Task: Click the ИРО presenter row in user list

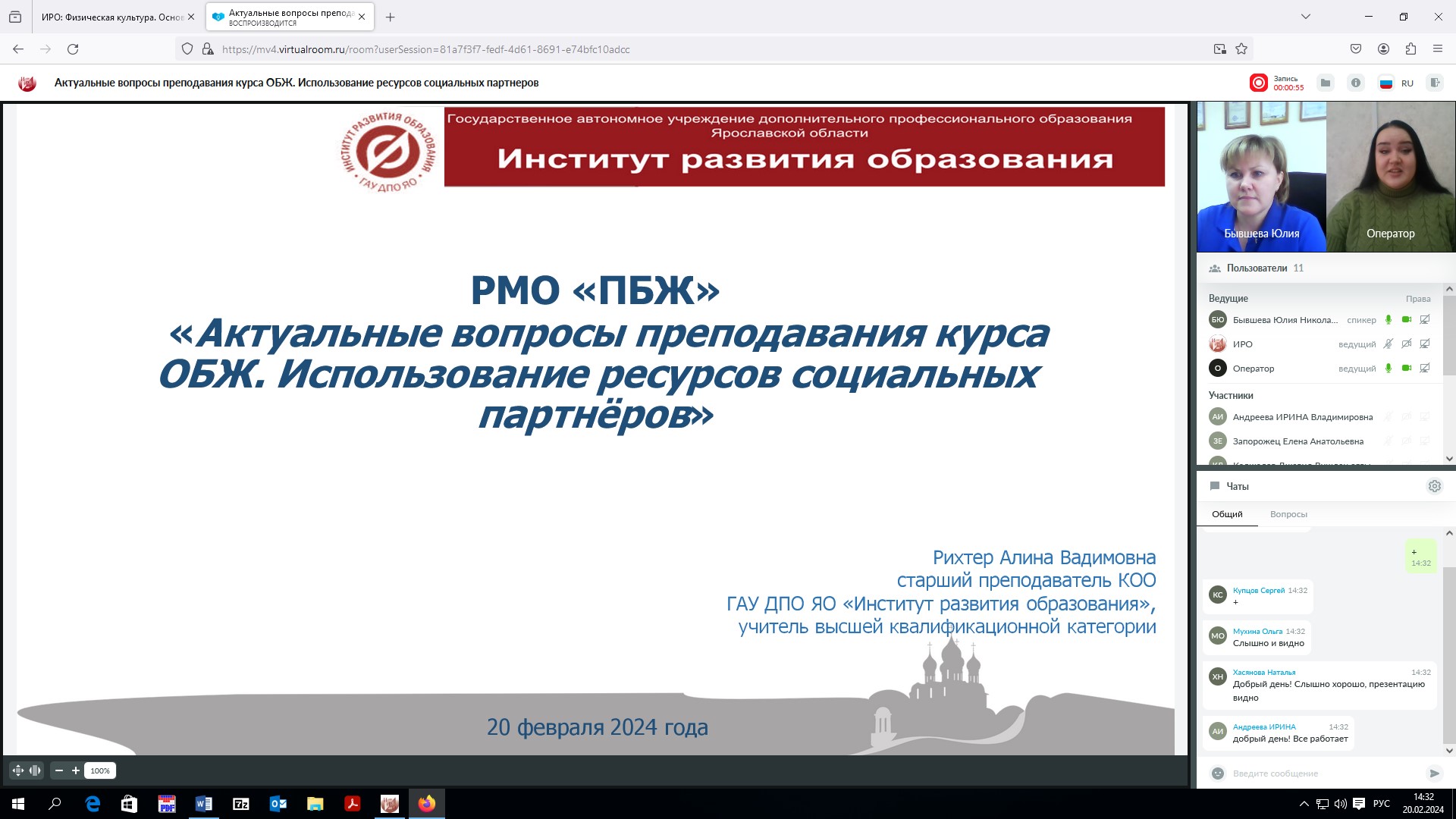Action: click(x=1319, y=344)
